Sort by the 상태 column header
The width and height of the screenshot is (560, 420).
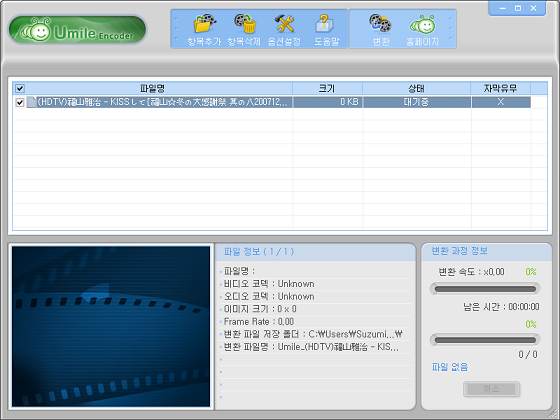point(416,88)
